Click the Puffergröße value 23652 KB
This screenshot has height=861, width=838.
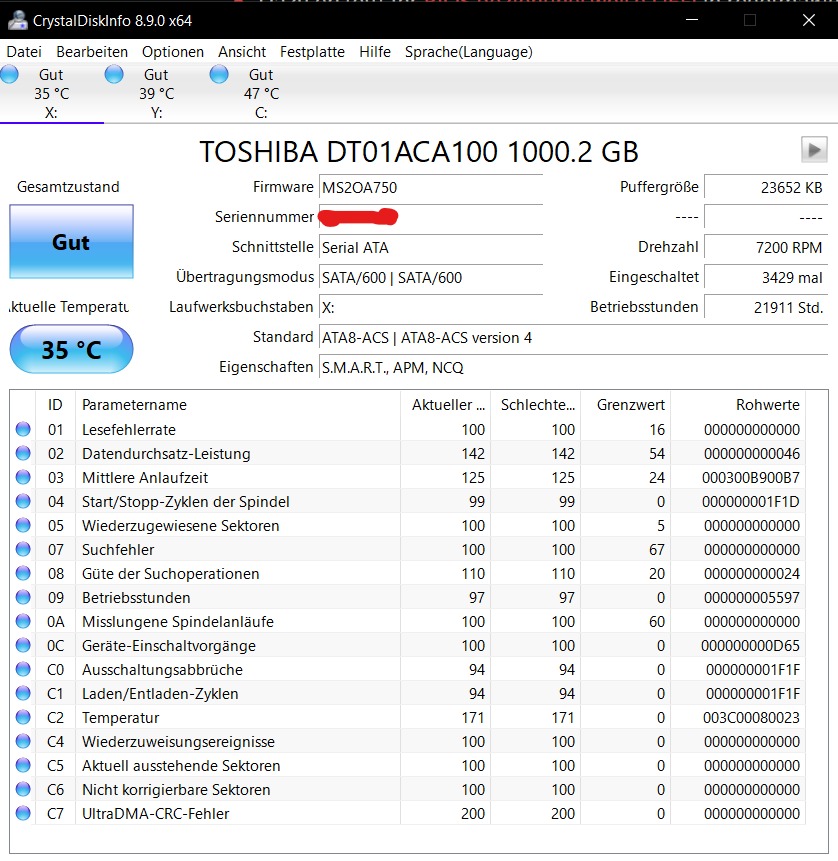[x=766, y=188]
